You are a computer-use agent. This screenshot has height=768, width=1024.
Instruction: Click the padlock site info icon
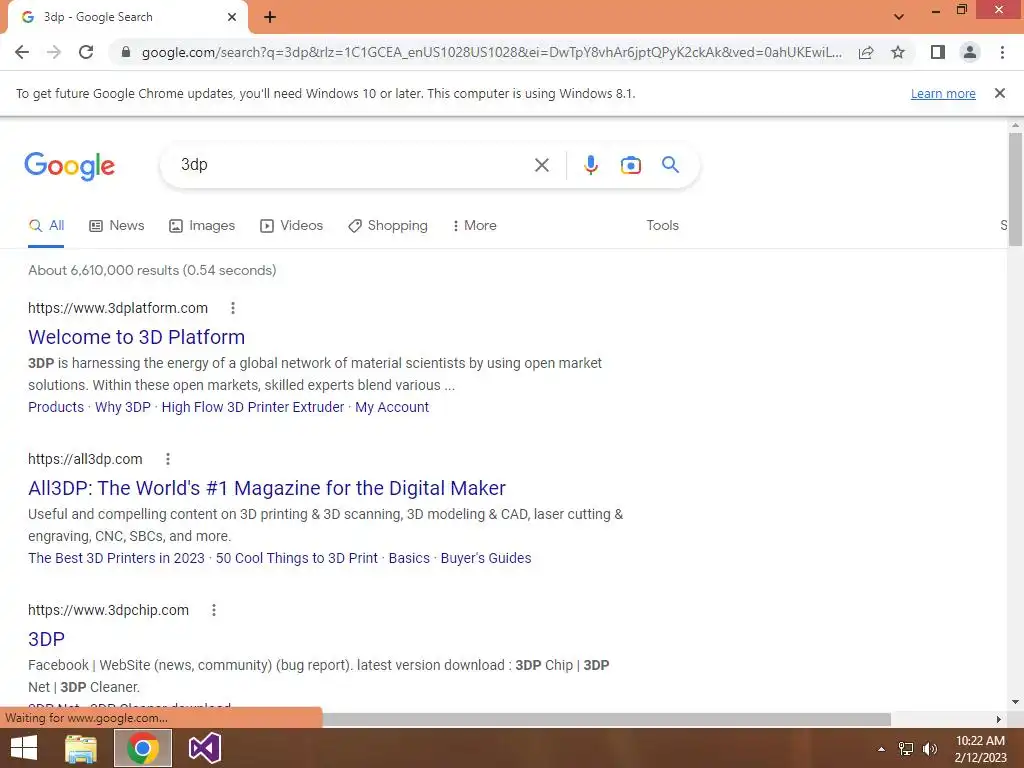126,52
